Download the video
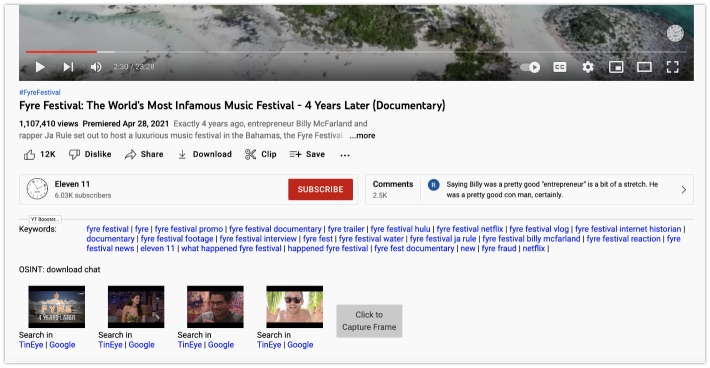This screenshot has height=368, width=710. point(204,154)
